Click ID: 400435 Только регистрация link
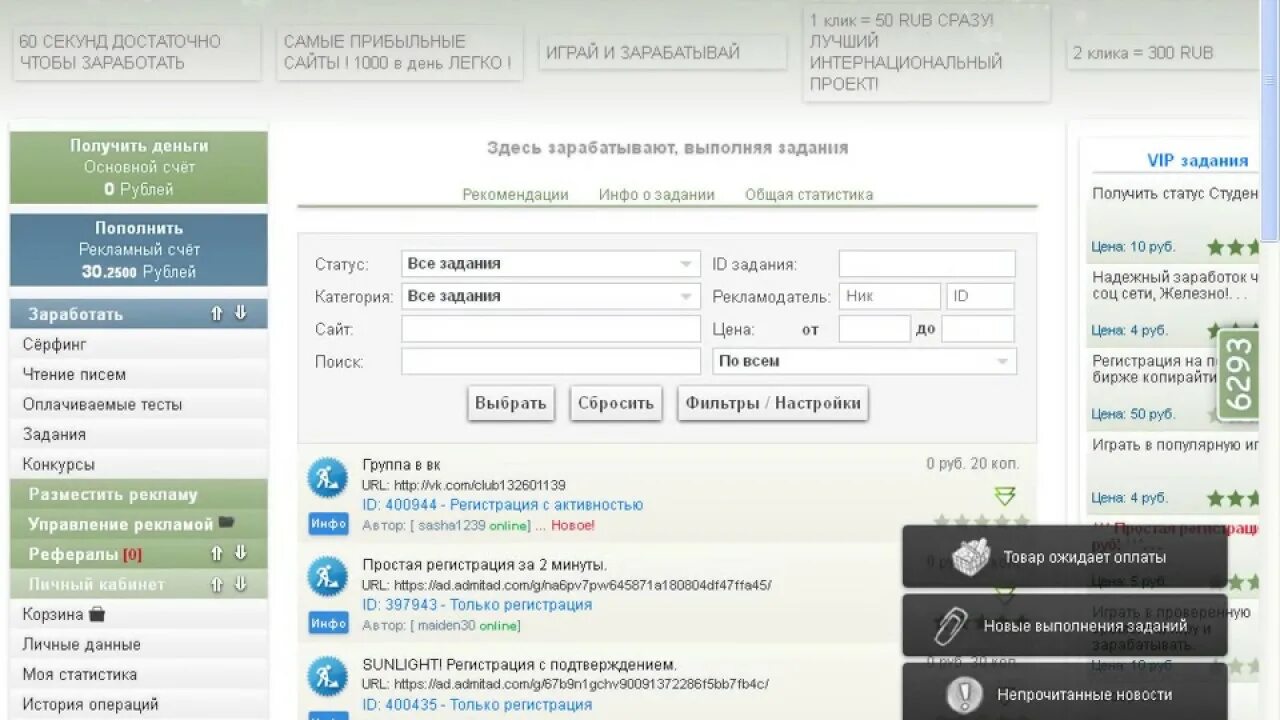 (x=477, y=705)
